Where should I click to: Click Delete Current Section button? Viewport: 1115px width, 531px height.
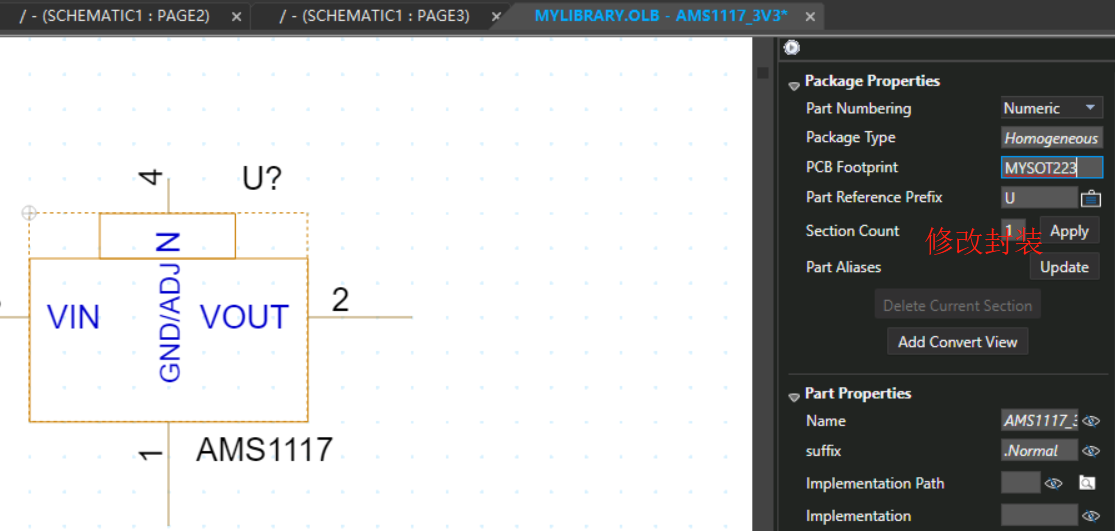point(957,305)
